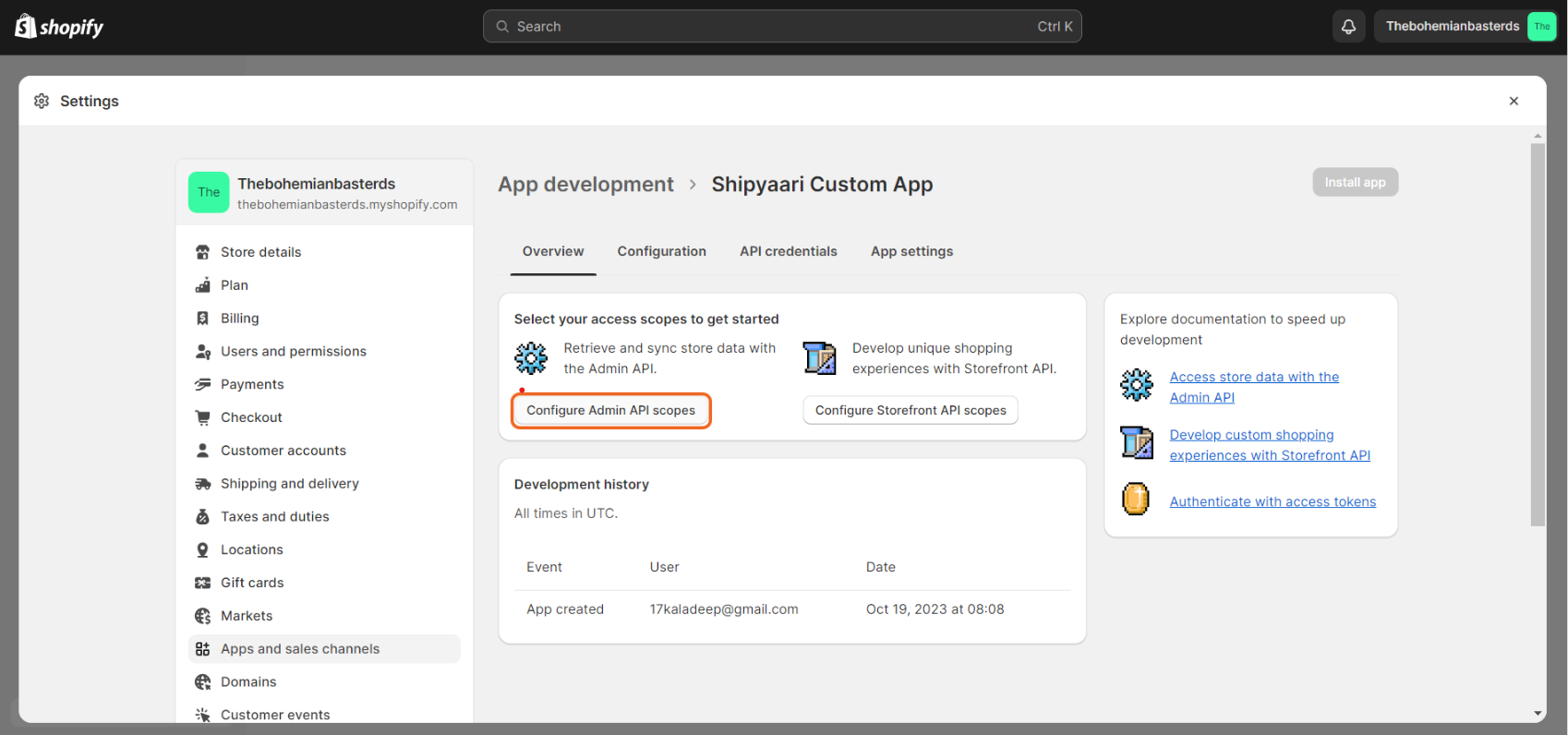Click gear icon beside Access store data link

[1137, 385]
